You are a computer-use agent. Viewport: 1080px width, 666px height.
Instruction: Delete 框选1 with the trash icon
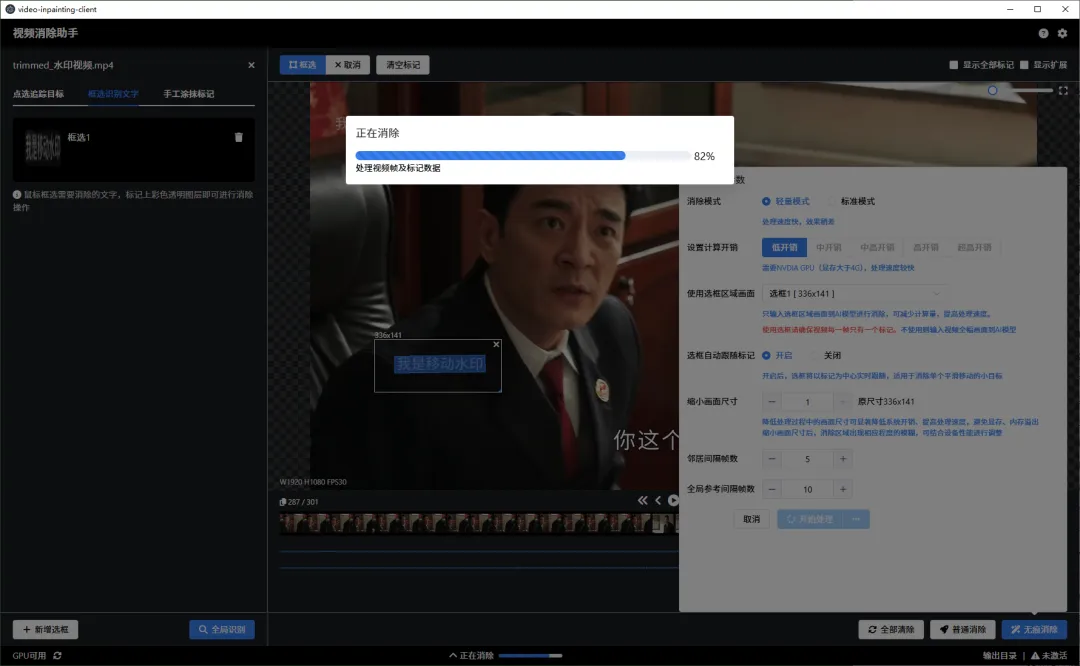tap(238, 137)
